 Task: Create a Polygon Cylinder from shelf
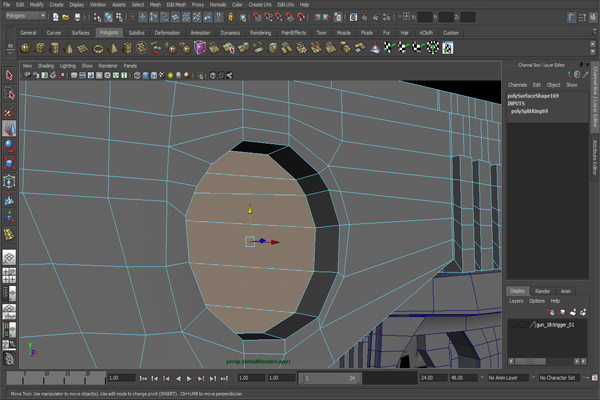pos(55,48)
